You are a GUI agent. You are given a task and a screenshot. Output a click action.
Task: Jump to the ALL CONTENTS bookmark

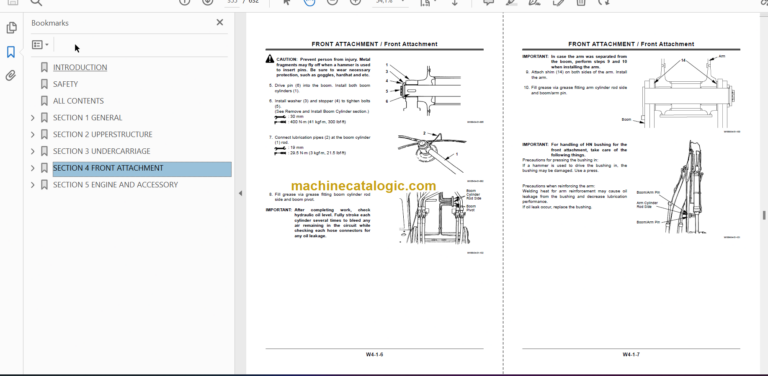point(78,101)
